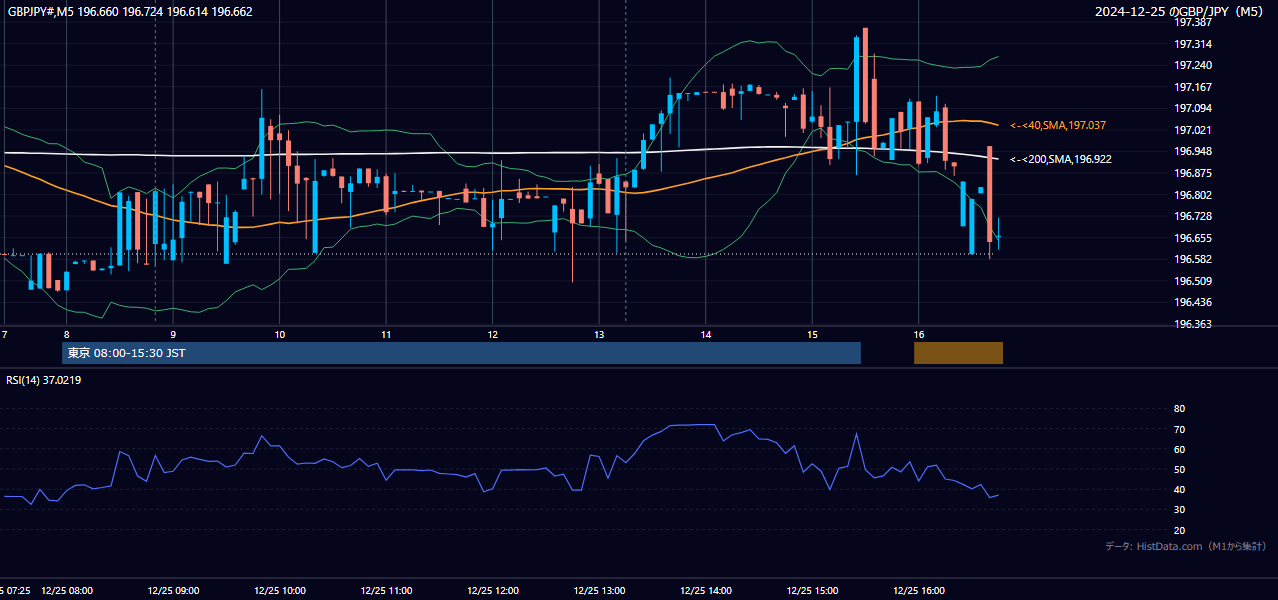Click the RSI level 20 label
1278x600 pixels.
click(1179, 531)
